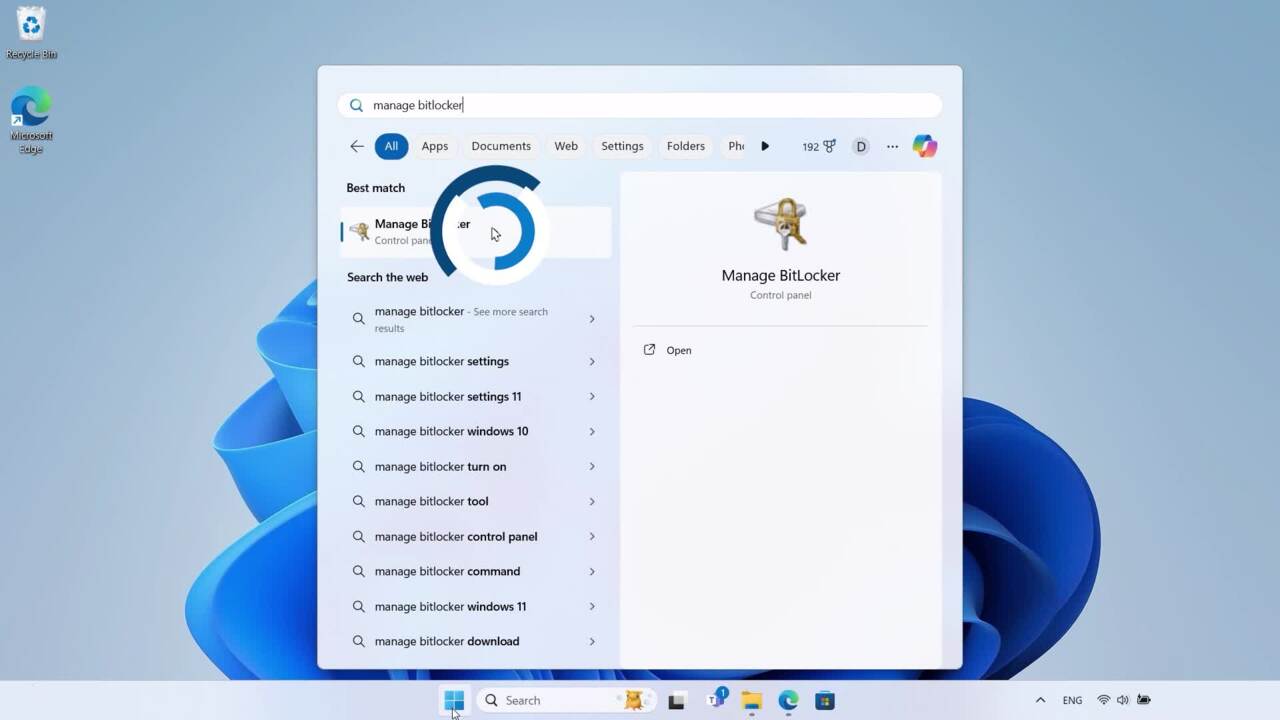This screenshot has width=1280, height=720.
Task: Click the search input with 'manage bitlocker'
Action: point(640,105)
